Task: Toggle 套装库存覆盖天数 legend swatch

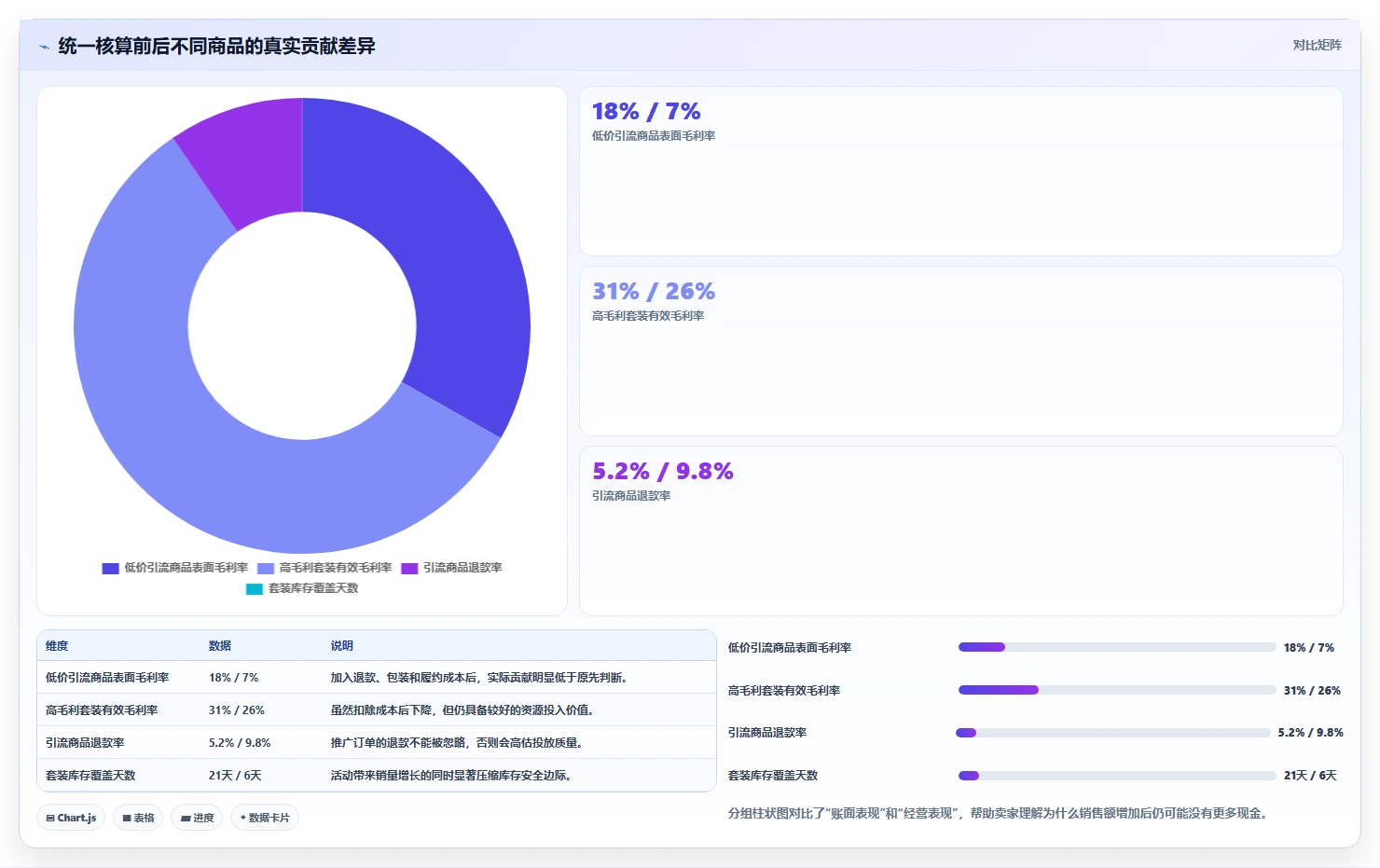Action: coord(255,589)
